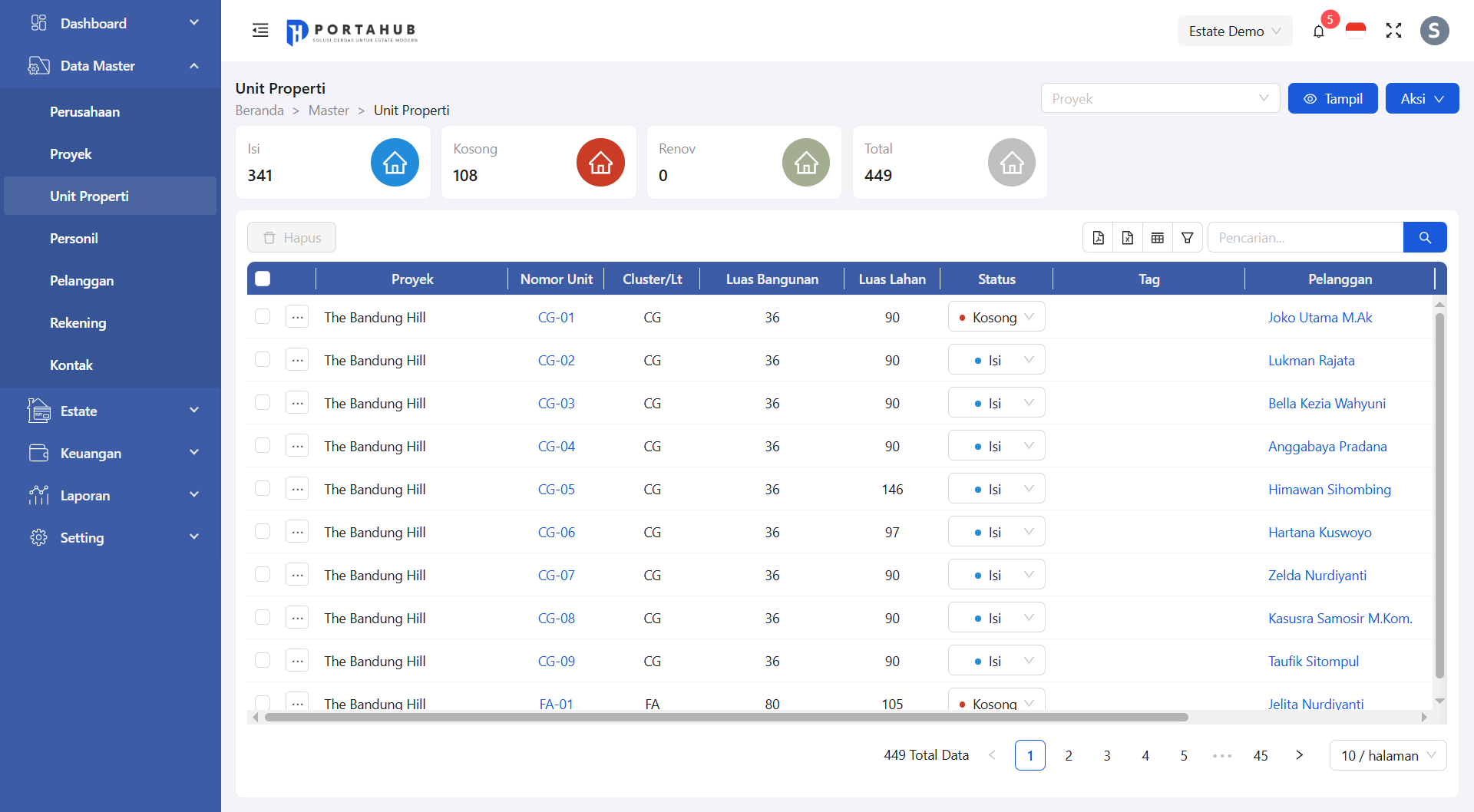
Task: Click the Tampil button
Action: pyautogui.click(x=1332, y=98)
